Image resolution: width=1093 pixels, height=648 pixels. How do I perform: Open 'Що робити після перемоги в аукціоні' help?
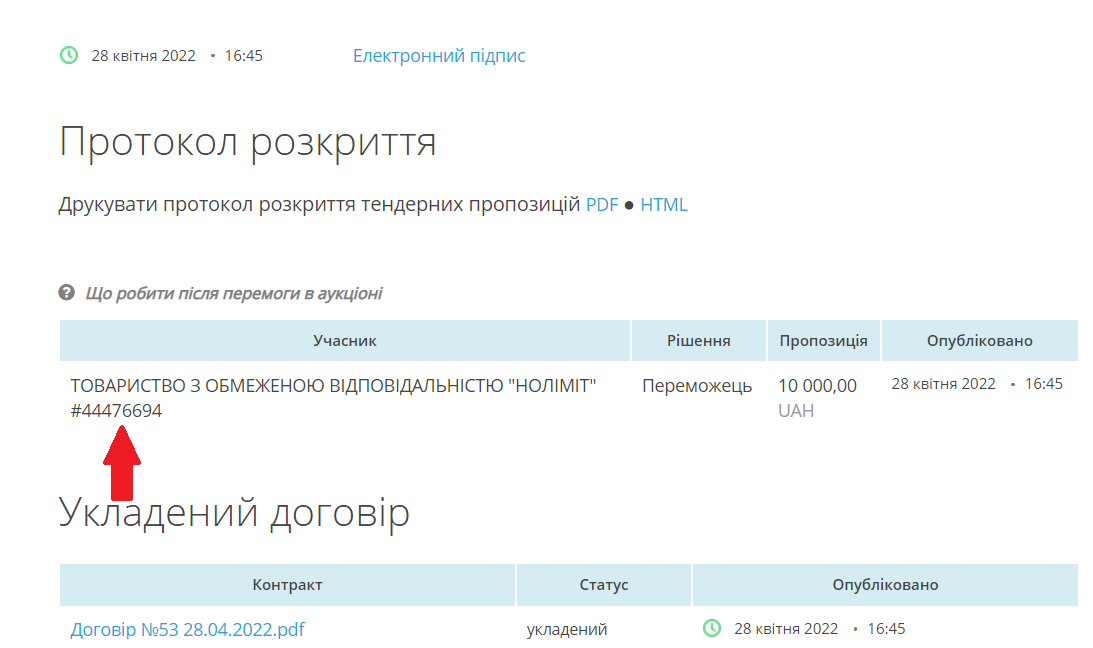tap(233, 294)
